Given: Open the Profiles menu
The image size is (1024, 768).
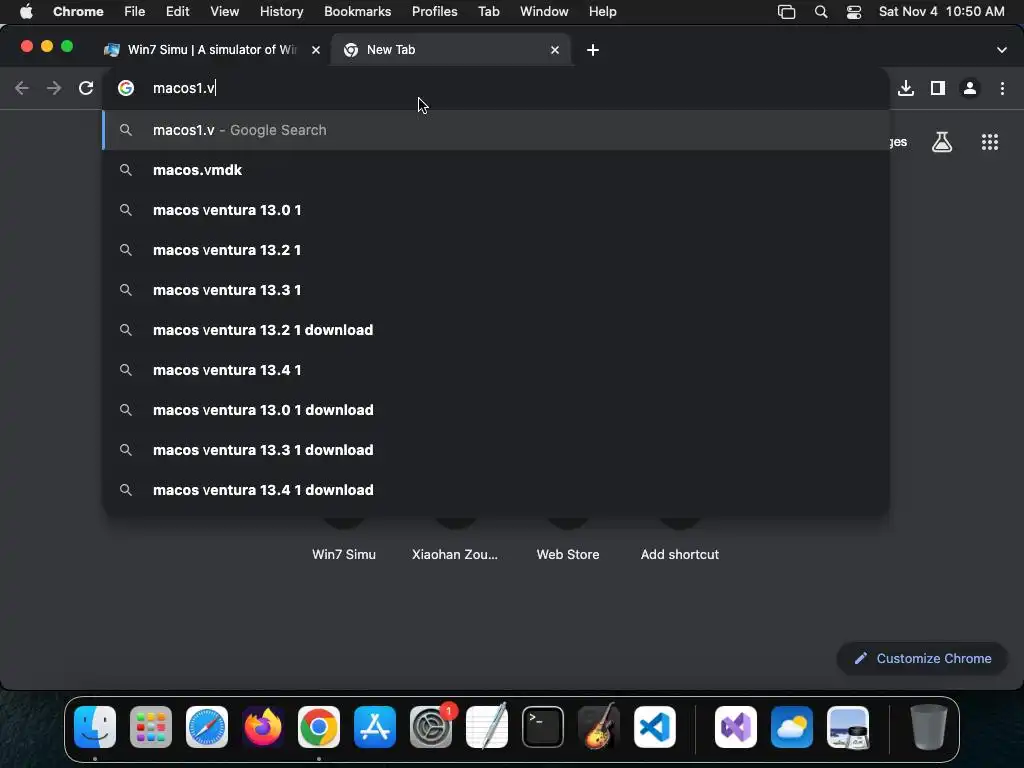Looking at the screenshot, I should pyautogui.click(x=434, y=12).
